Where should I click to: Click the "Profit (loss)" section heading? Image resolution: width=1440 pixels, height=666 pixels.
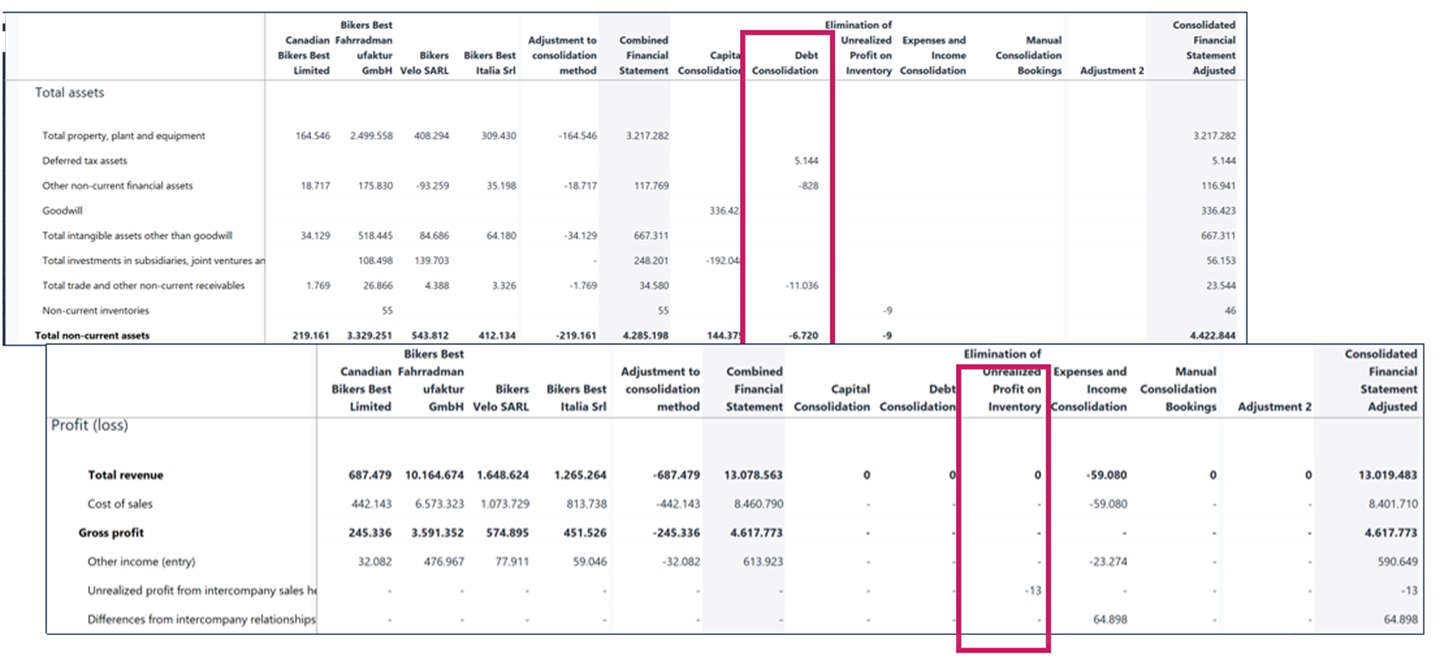89,426
